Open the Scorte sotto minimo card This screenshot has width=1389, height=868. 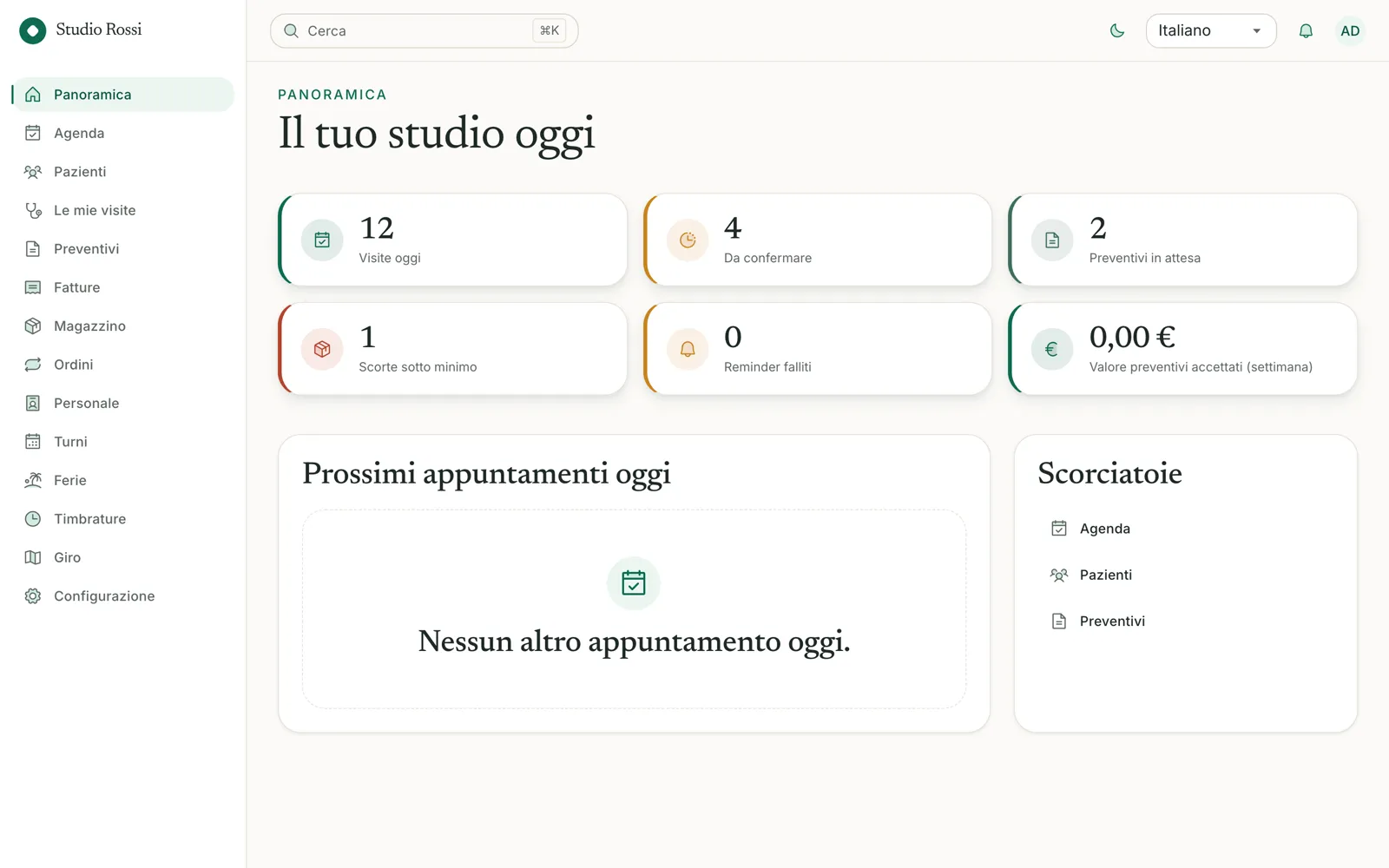pyautogui.click(x=452, y=349)
